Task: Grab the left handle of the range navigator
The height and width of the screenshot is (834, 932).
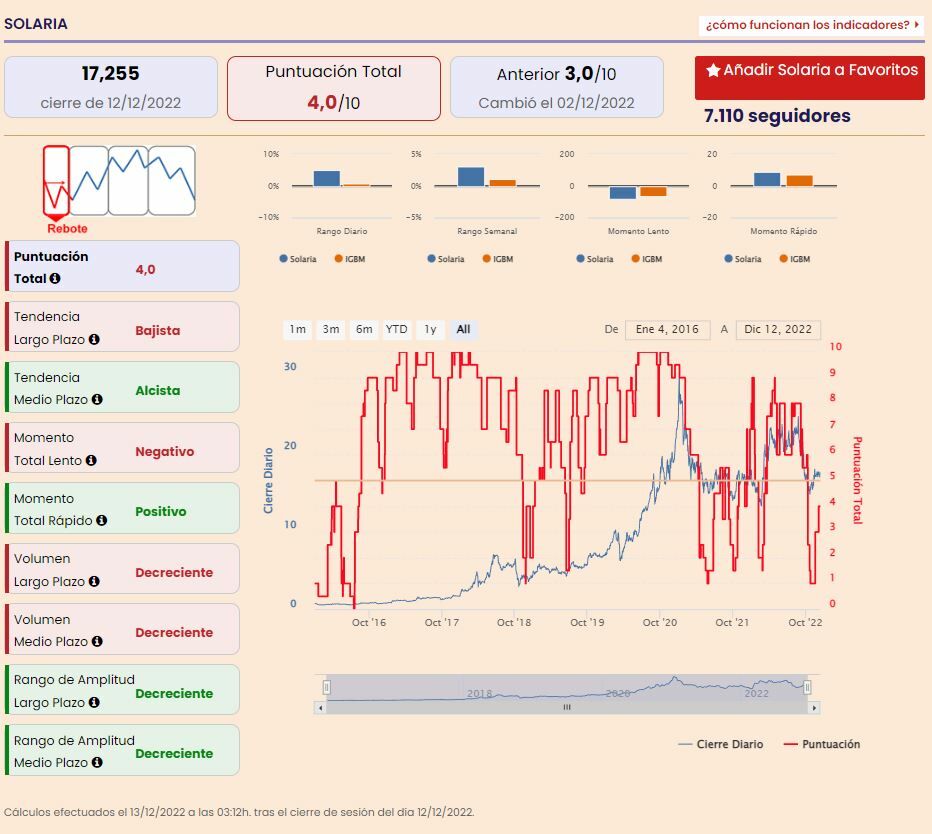Action: 326,687
